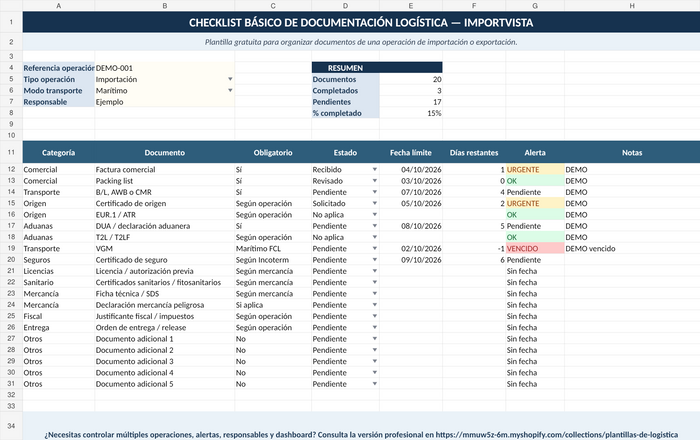Screen dimensions: 700x440
Task: Click the DEMO-001 reference cell
Action: click(164, 68)
